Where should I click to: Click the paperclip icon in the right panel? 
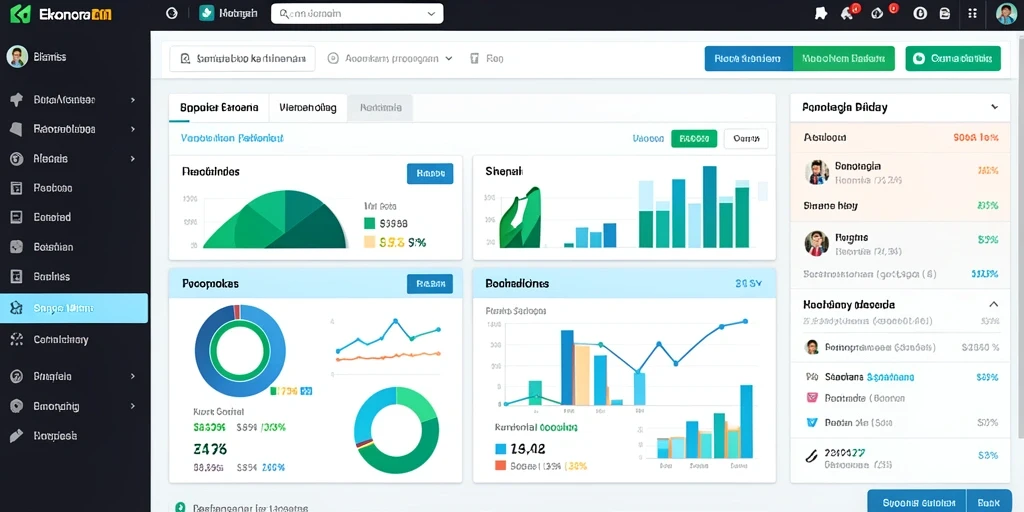point(811,456)
